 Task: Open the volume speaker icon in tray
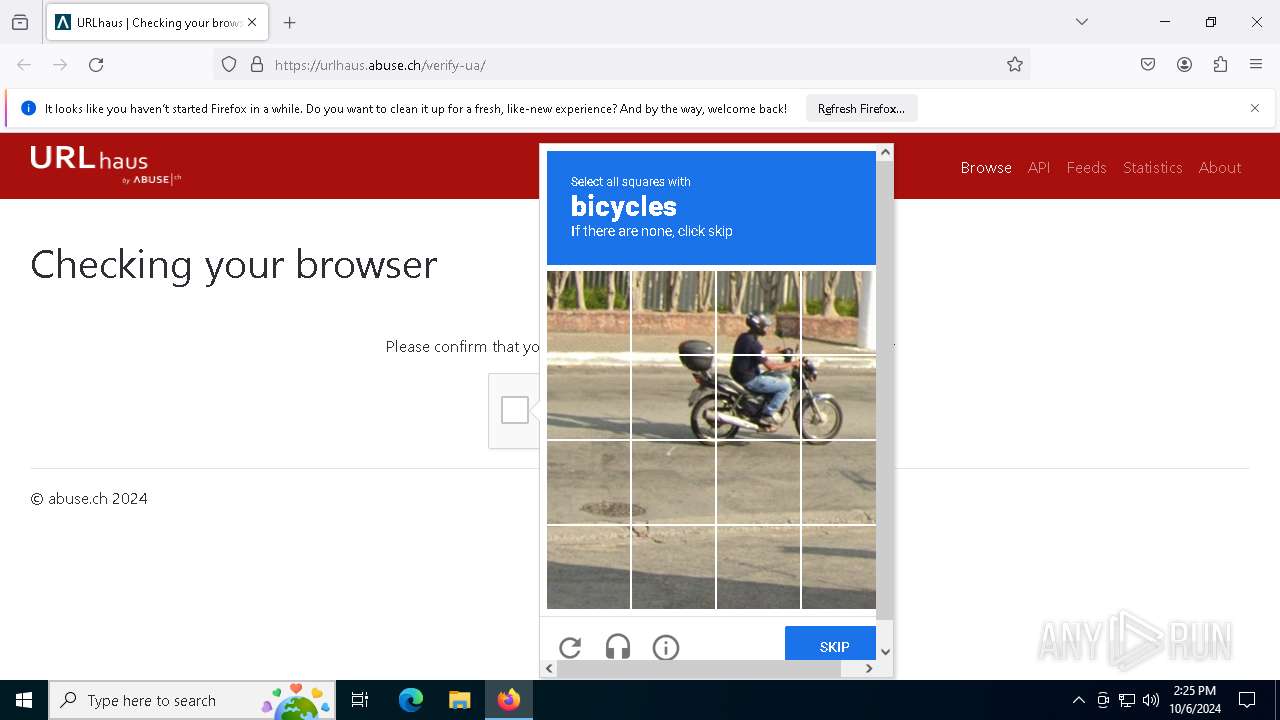click(1151, 700)
